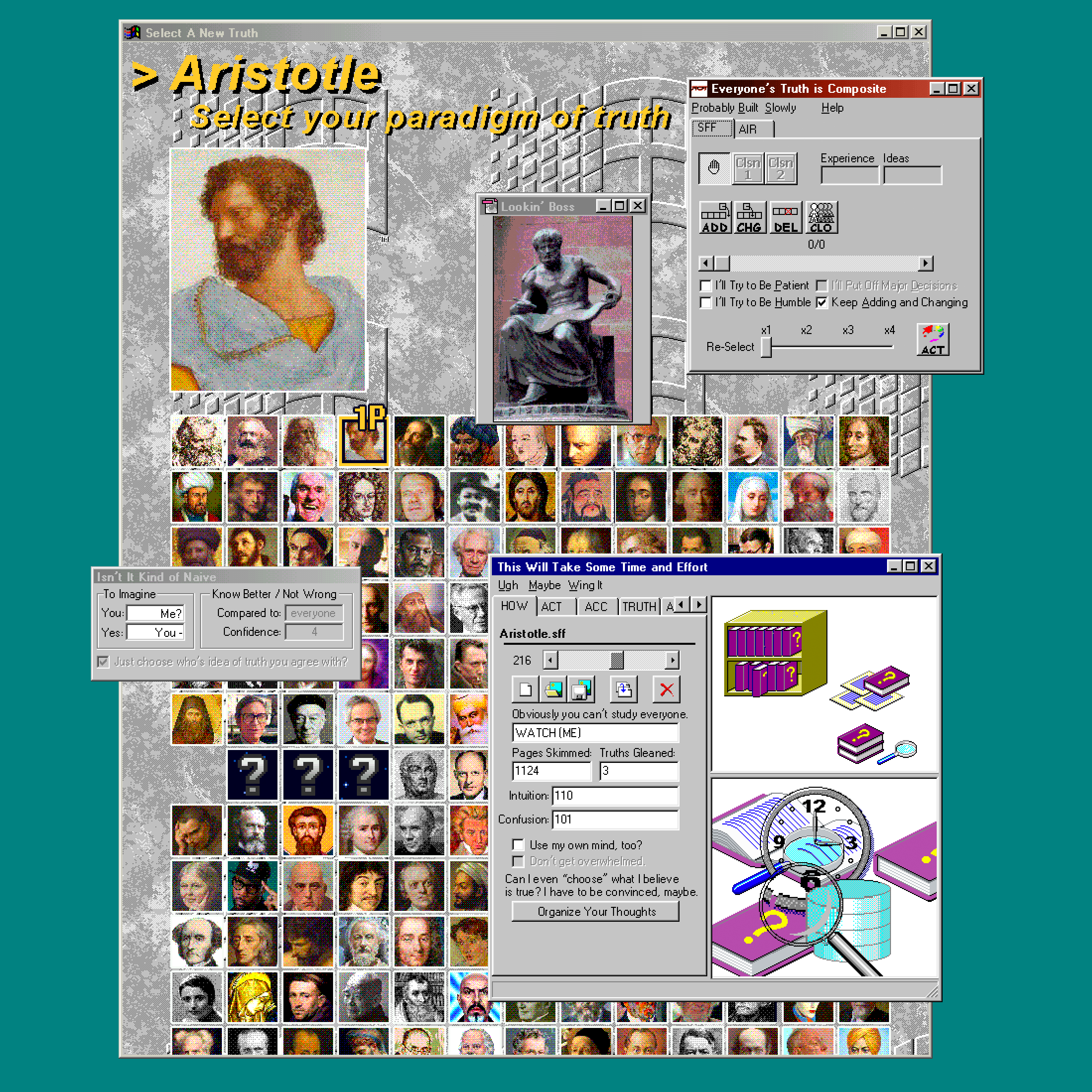
Task: Click the open picture file icon
Action: [553, 689]
